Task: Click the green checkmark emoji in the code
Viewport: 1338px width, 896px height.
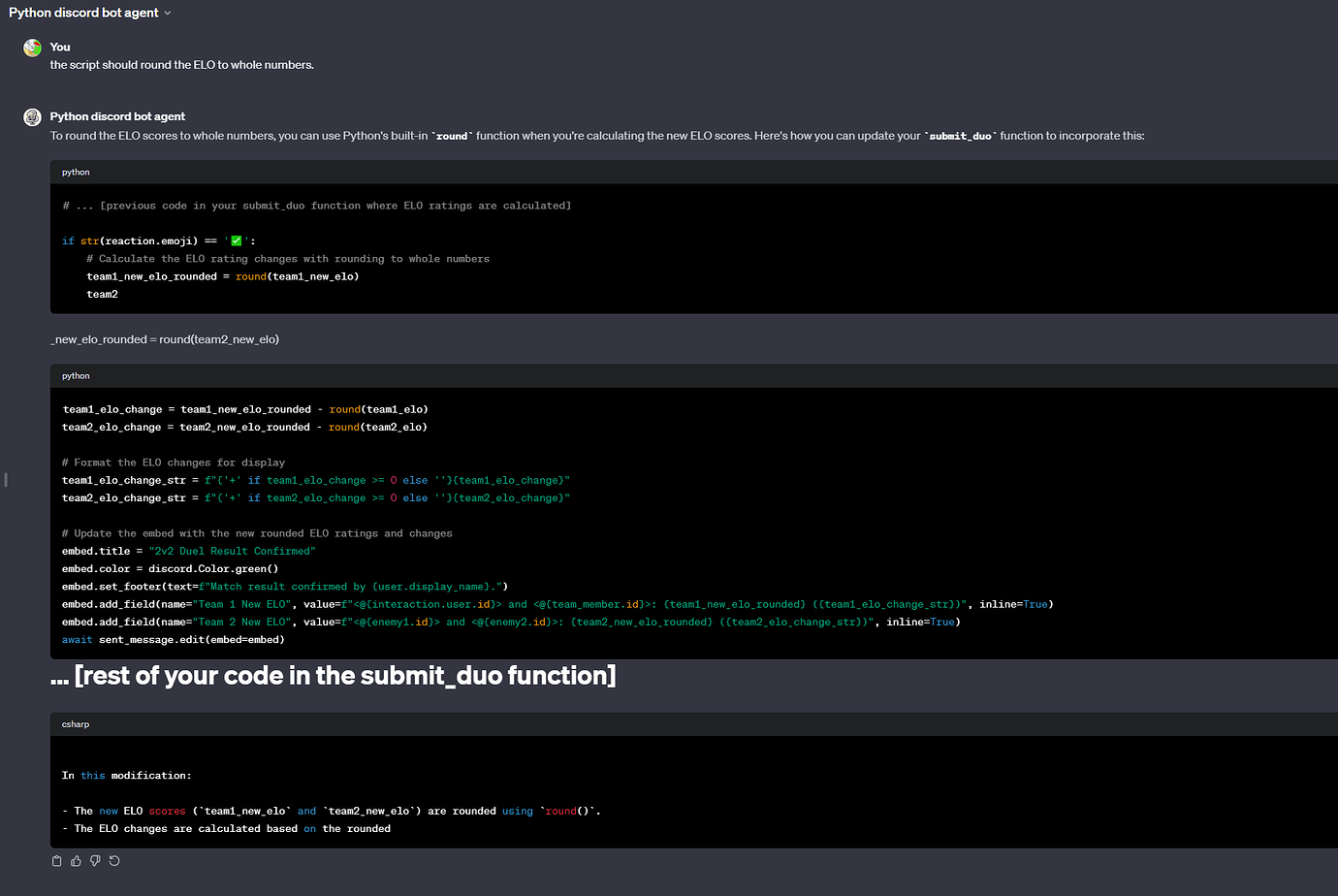Action: pyautogui.click(x=237, y=240)
